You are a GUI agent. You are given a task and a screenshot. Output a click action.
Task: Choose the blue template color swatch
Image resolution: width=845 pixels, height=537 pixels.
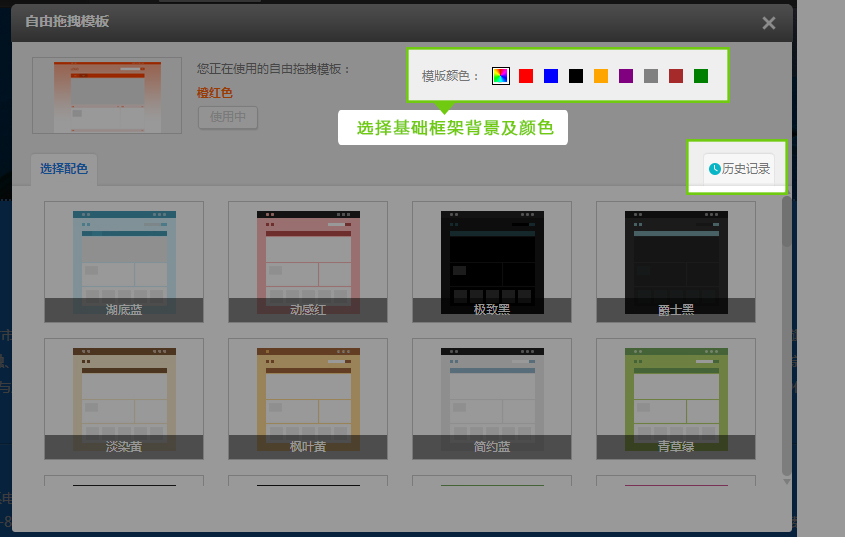(x=551, y=76)
